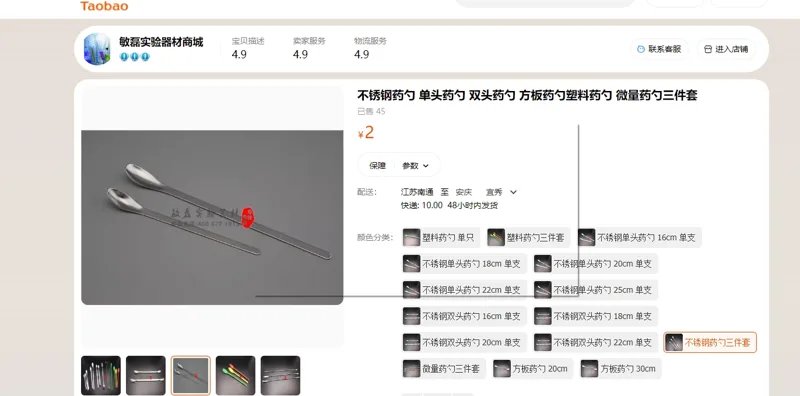The height and width of the screenshot is (396, 800).
Task: Select option 塑料药勺三件套
Action: pyautogui.click(x=529, y=237)
